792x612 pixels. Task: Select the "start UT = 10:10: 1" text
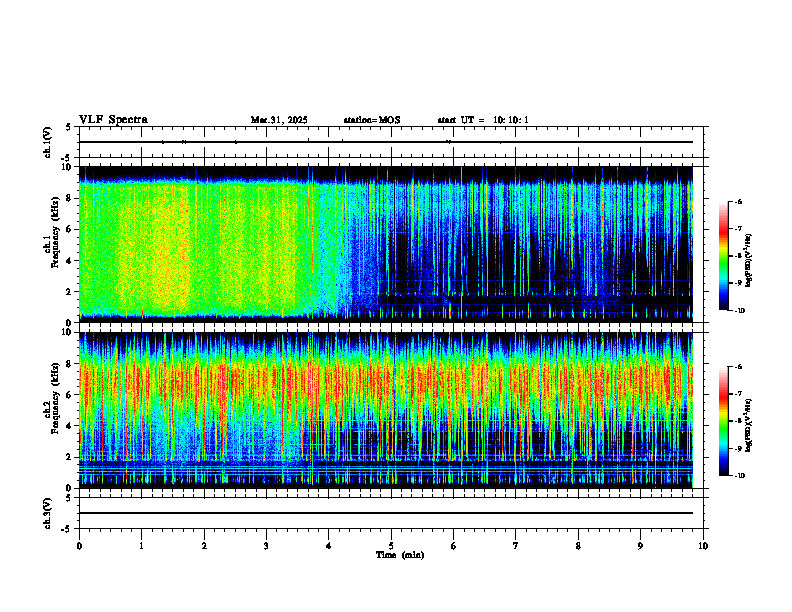tap(483, 120)
